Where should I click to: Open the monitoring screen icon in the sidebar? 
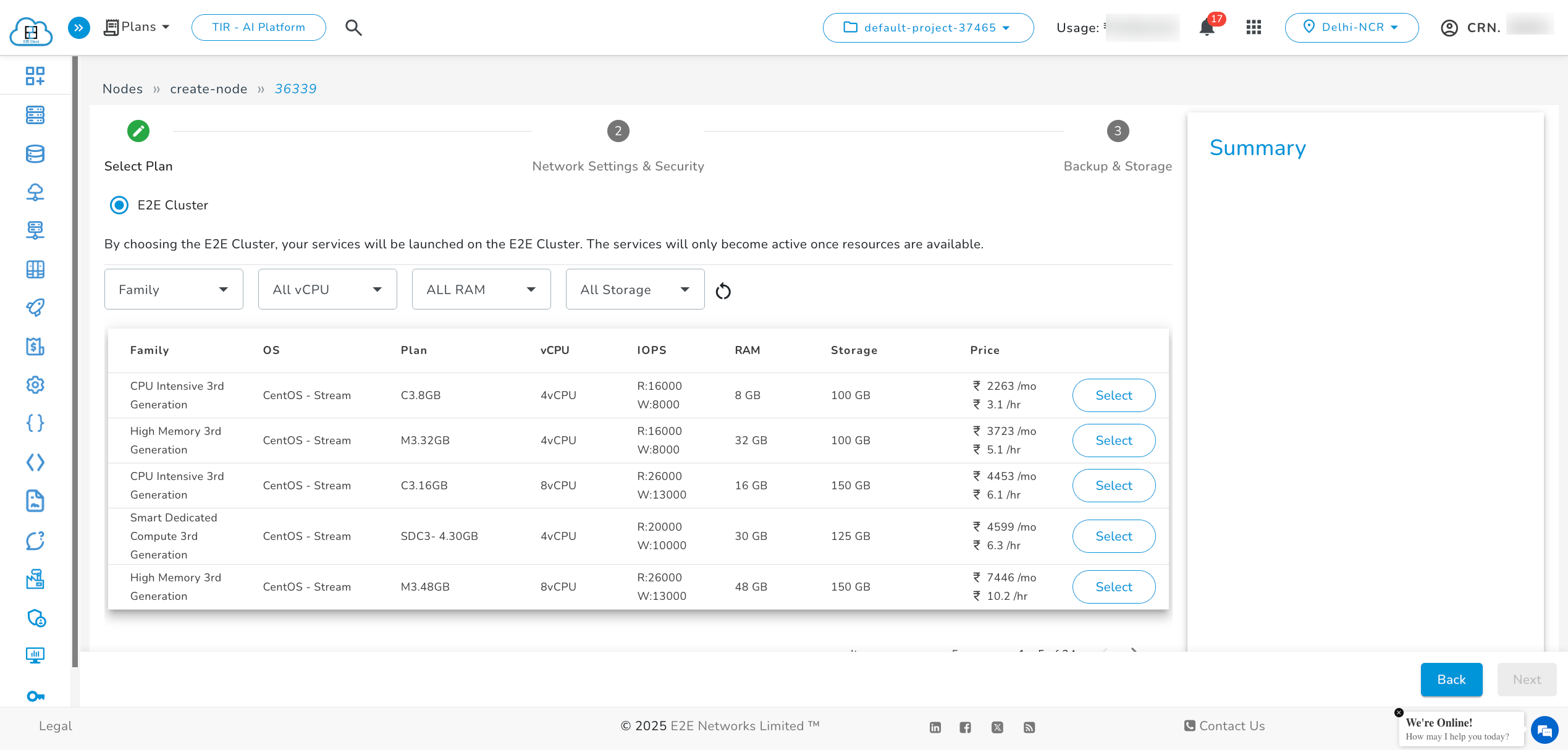pyautogui.click(x=35, y=655)
